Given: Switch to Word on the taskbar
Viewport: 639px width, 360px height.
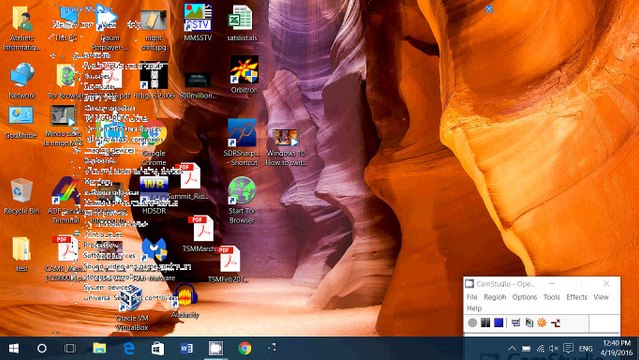Looking at the screenshot, I should [187, 348].
